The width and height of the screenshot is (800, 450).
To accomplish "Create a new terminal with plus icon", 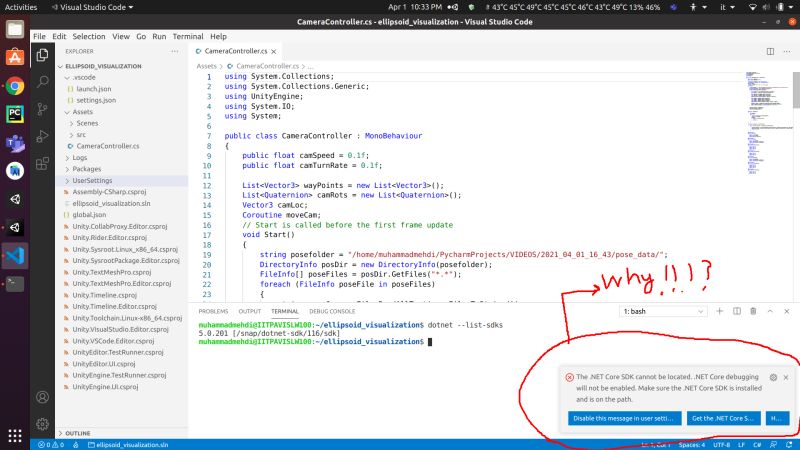I will 719,311.
